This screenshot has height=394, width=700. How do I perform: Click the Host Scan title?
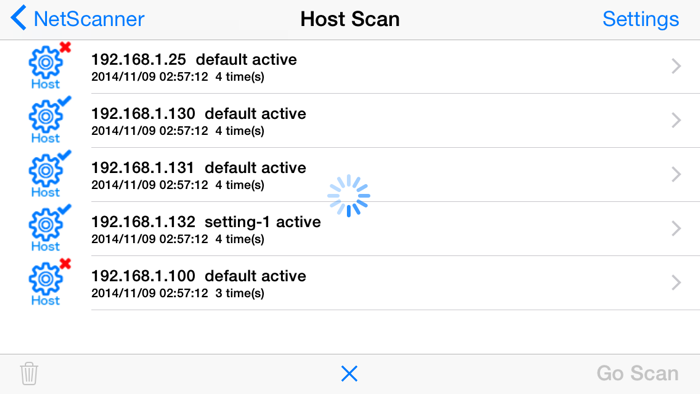(350, 19)
